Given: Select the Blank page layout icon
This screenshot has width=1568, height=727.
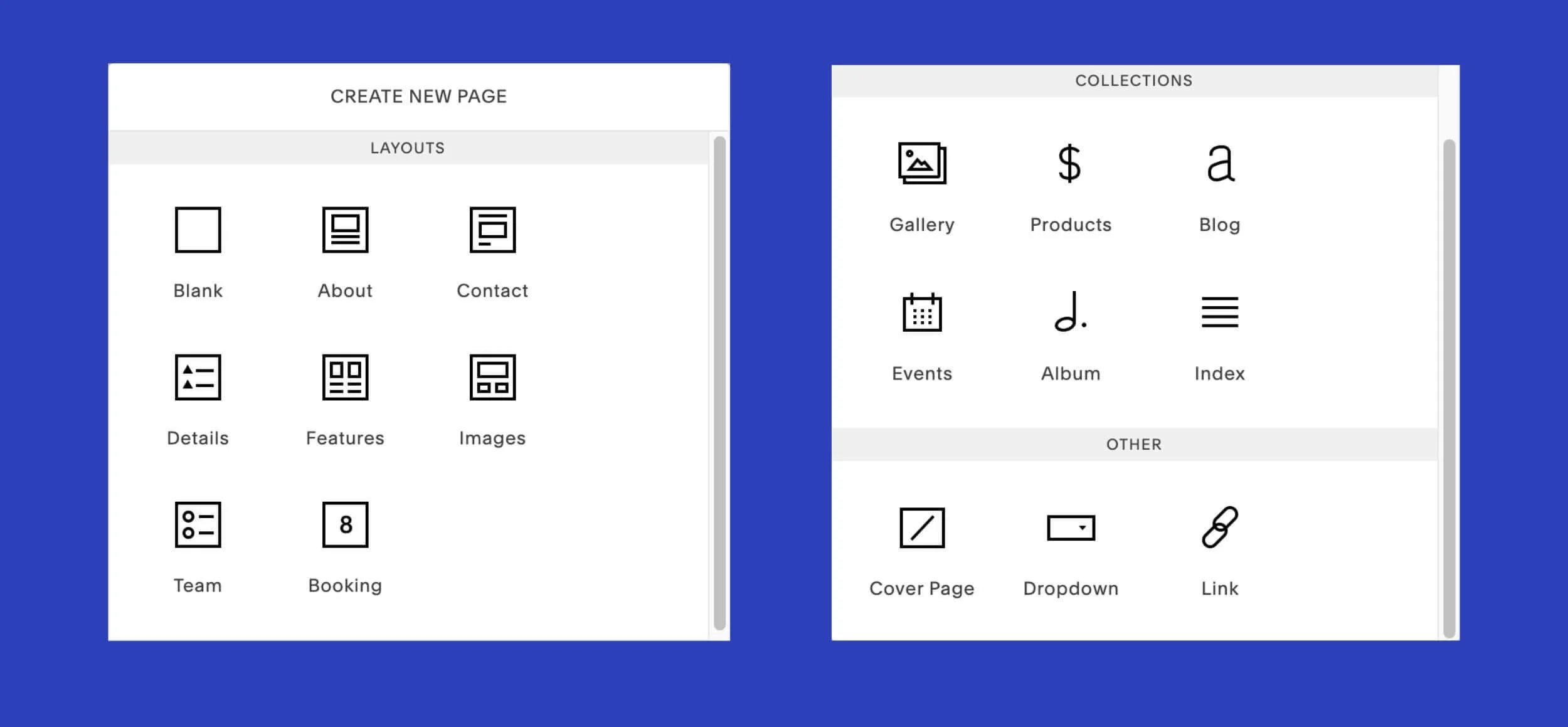Looking at the screenshot, I should click(198, 230).
